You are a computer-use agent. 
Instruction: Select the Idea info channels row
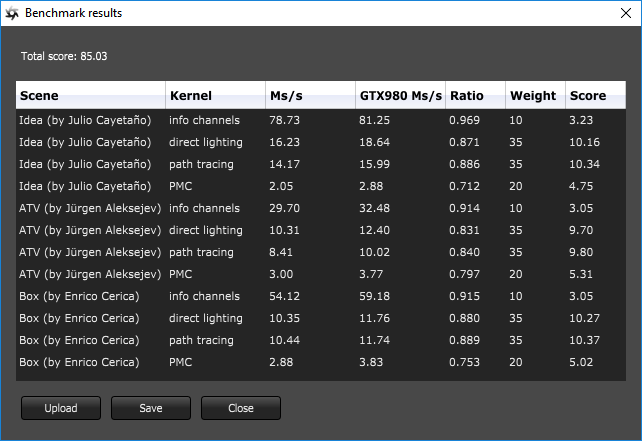(320, 119)
